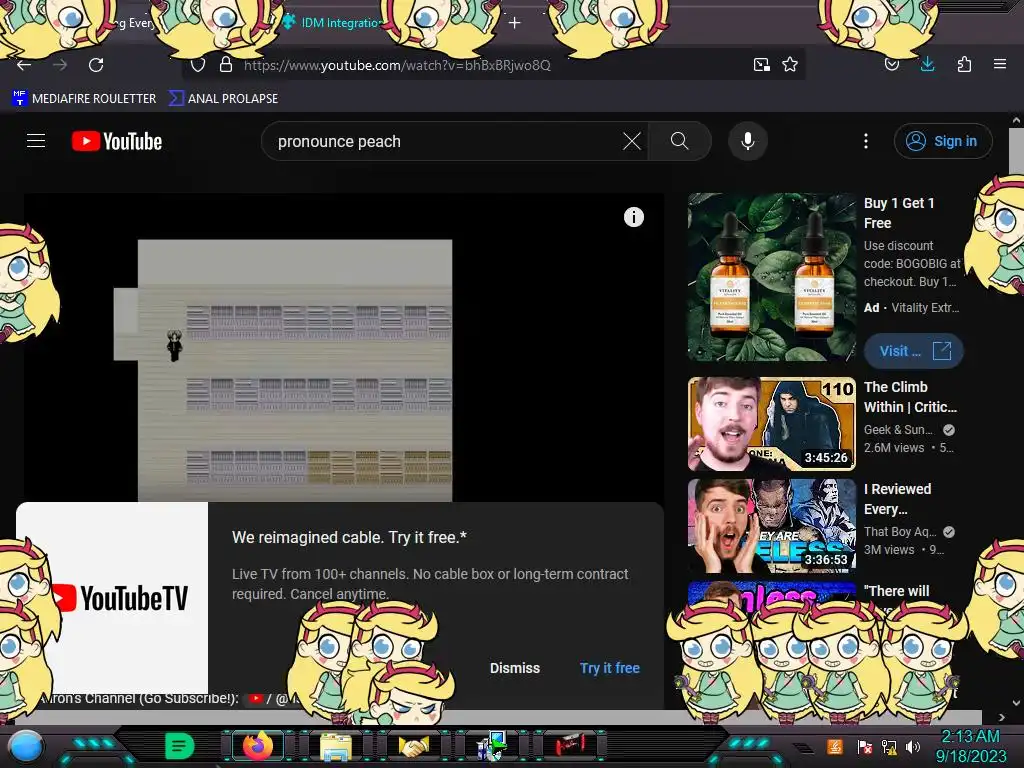The height and width of the screenshot is (768, 1024).
Task: Reload the page with the refresh icon
Action: click(96, 65)
